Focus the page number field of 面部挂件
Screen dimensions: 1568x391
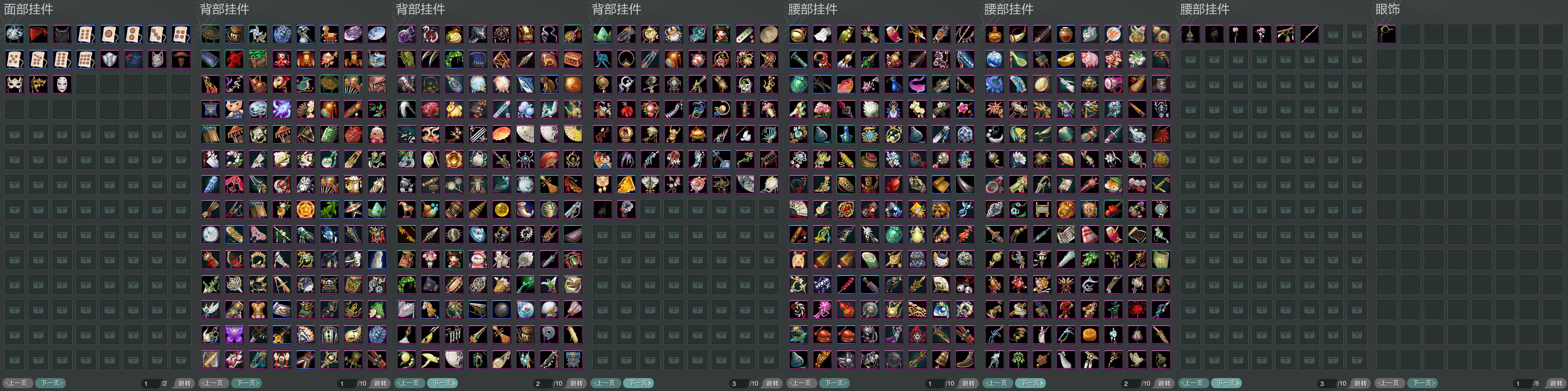tap(150, 383)
